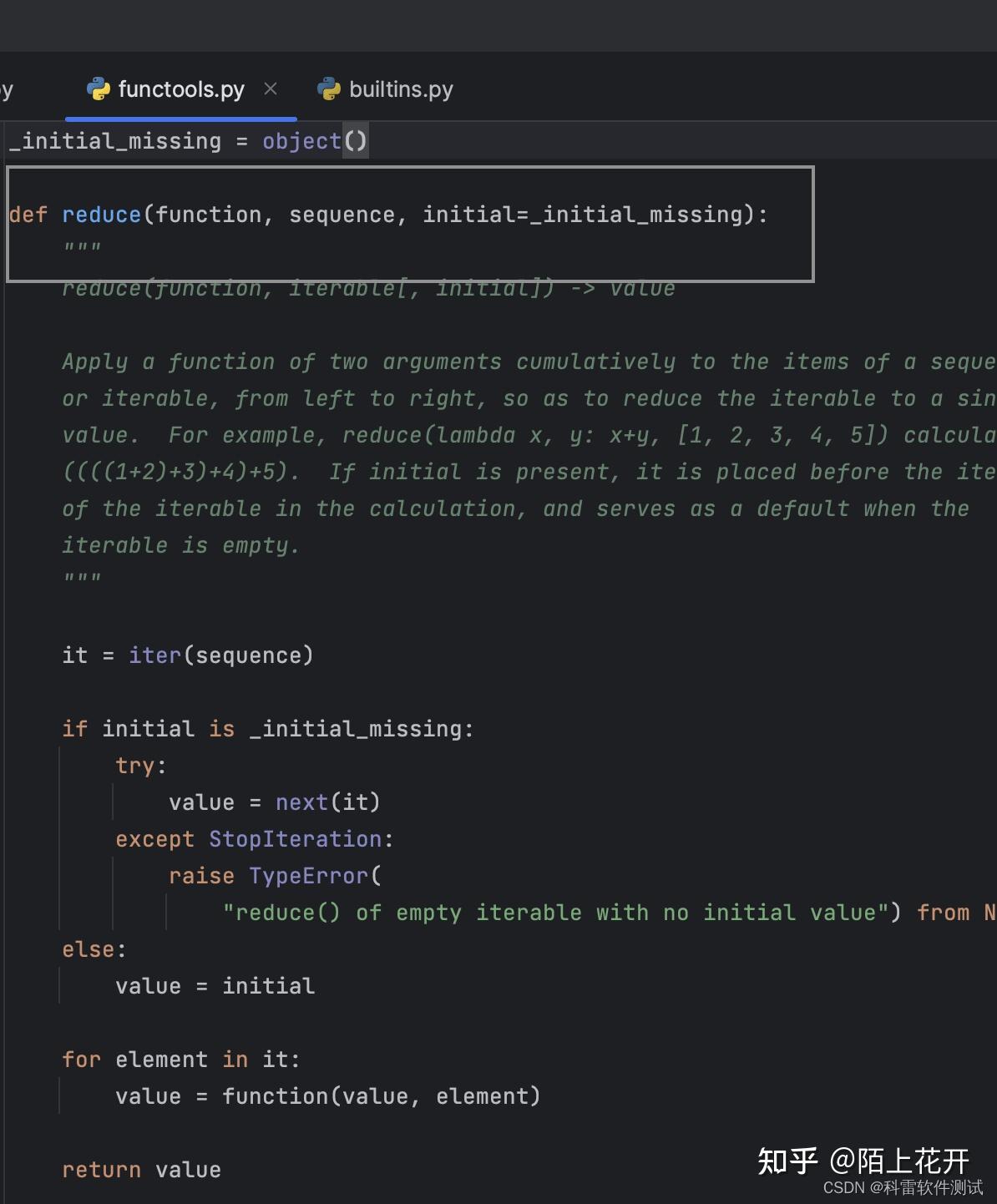This screenshot has width=997, height=1204.
Task: Click docstring line starting '((((1+2)+3)+4)+5)'
Action: 529,472
